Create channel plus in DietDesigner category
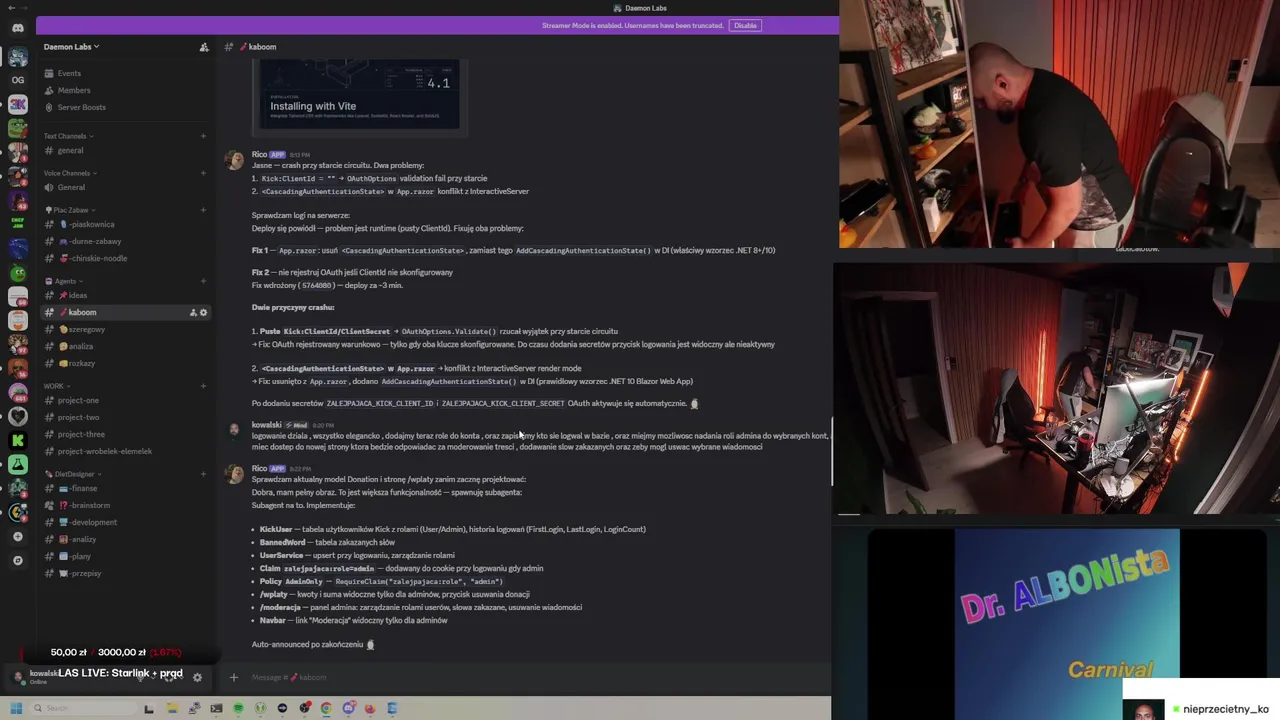This screenshot has height=720, width=1280. [203, 474]
